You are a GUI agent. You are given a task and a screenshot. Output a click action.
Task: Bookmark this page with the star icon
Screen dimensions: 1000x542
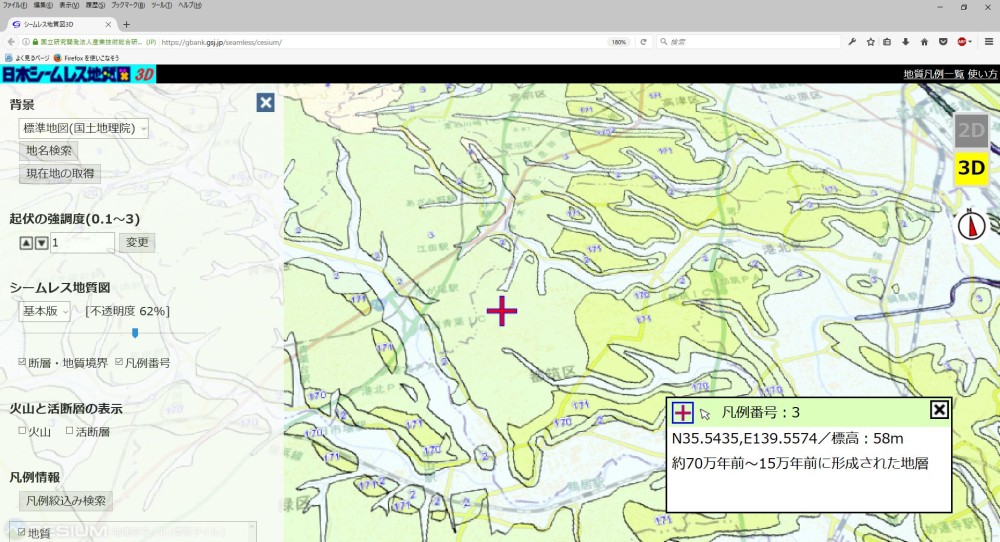point(870,42)
